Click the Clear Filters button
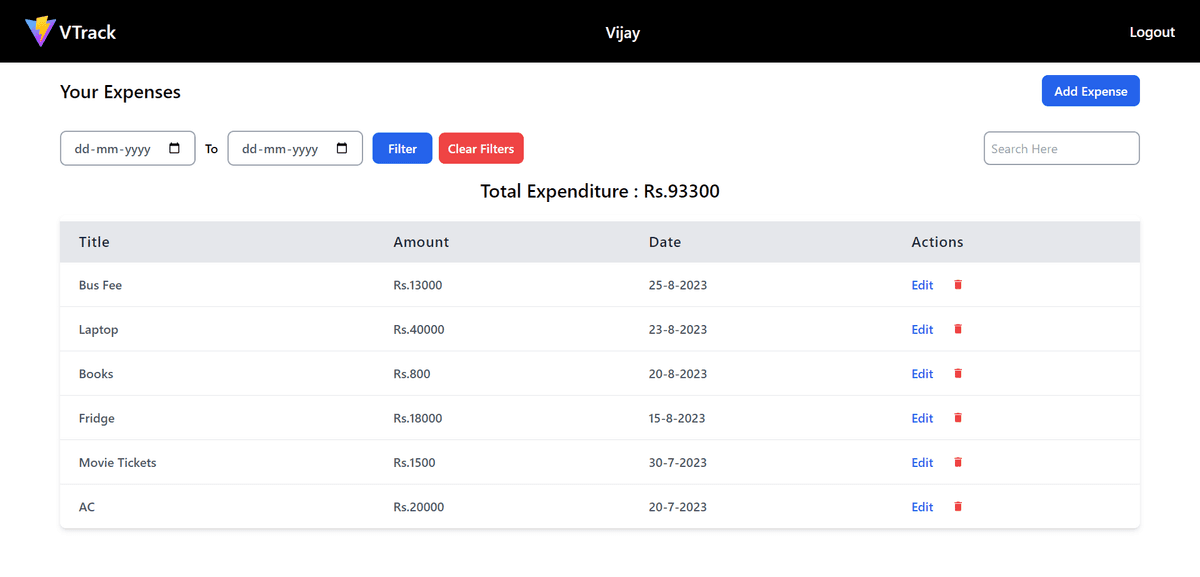This screenshot has width=1200, height=577. point(481,148)
